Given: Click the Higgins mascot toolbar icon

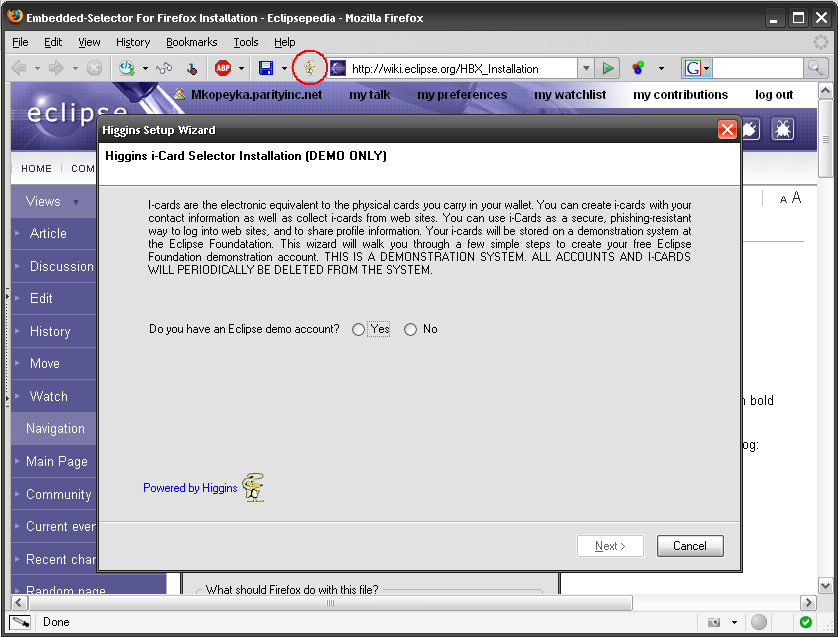Looking at the screenshot, I should pyautogui.click(x=310, y=68).
